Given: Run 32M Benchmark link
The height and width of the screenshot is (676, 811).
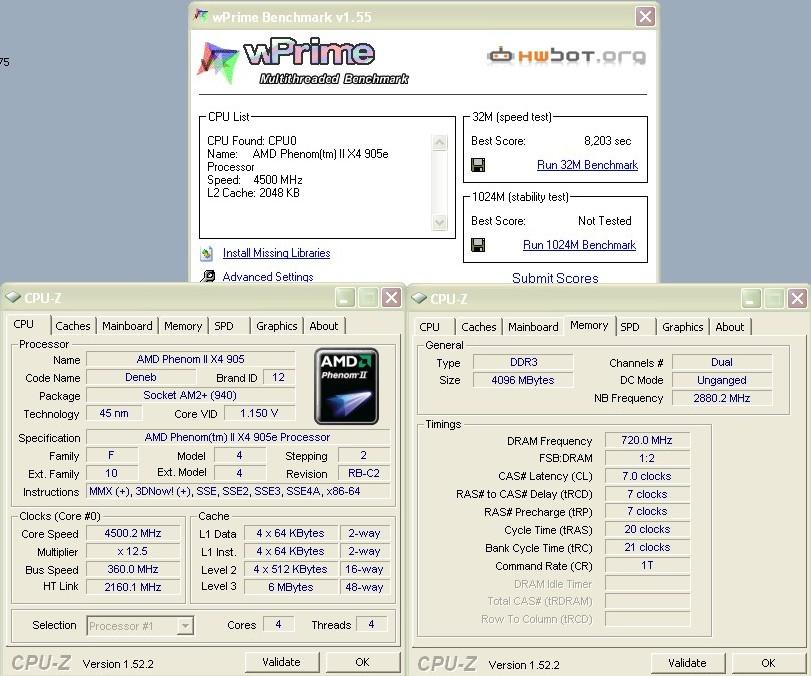Looking at the screenshot, I should [x=587, y=165].
